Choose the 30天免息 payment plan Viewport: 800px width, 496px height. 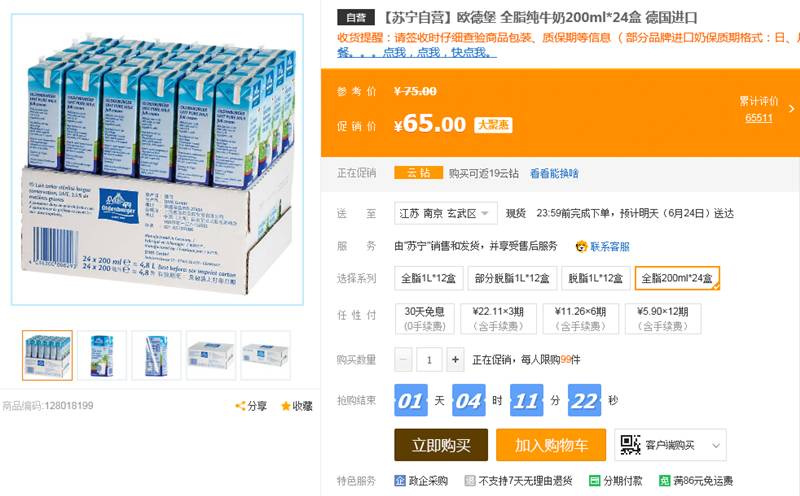point(424,318)
